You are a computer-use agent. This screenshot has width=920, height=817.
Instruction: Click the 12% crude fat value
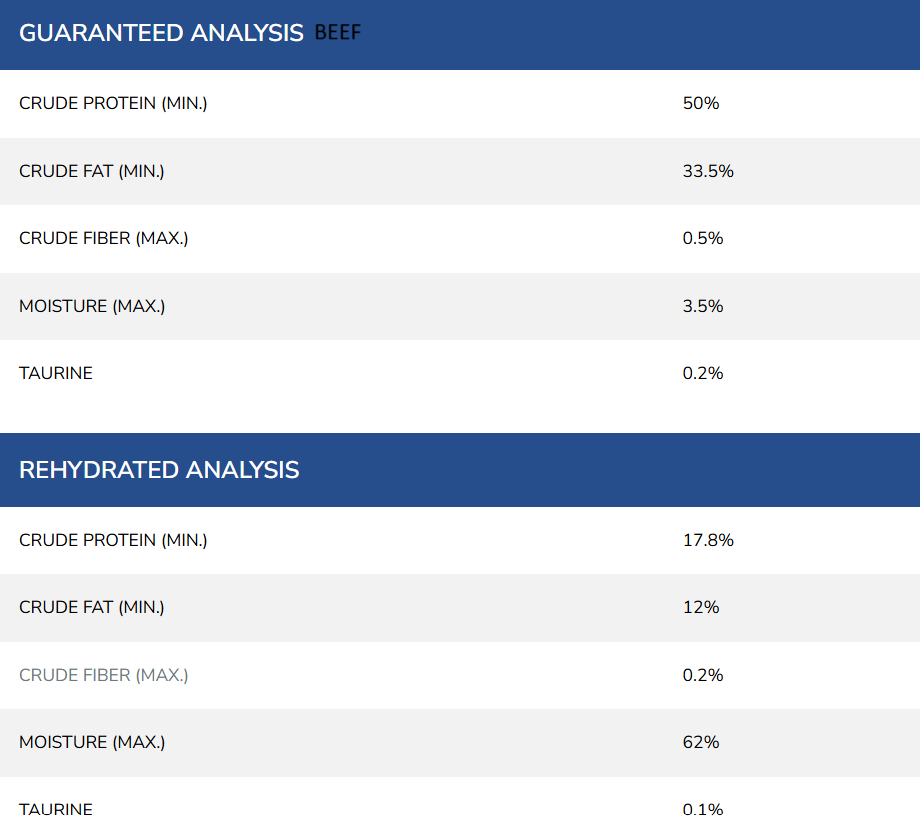tap(701, 607)
